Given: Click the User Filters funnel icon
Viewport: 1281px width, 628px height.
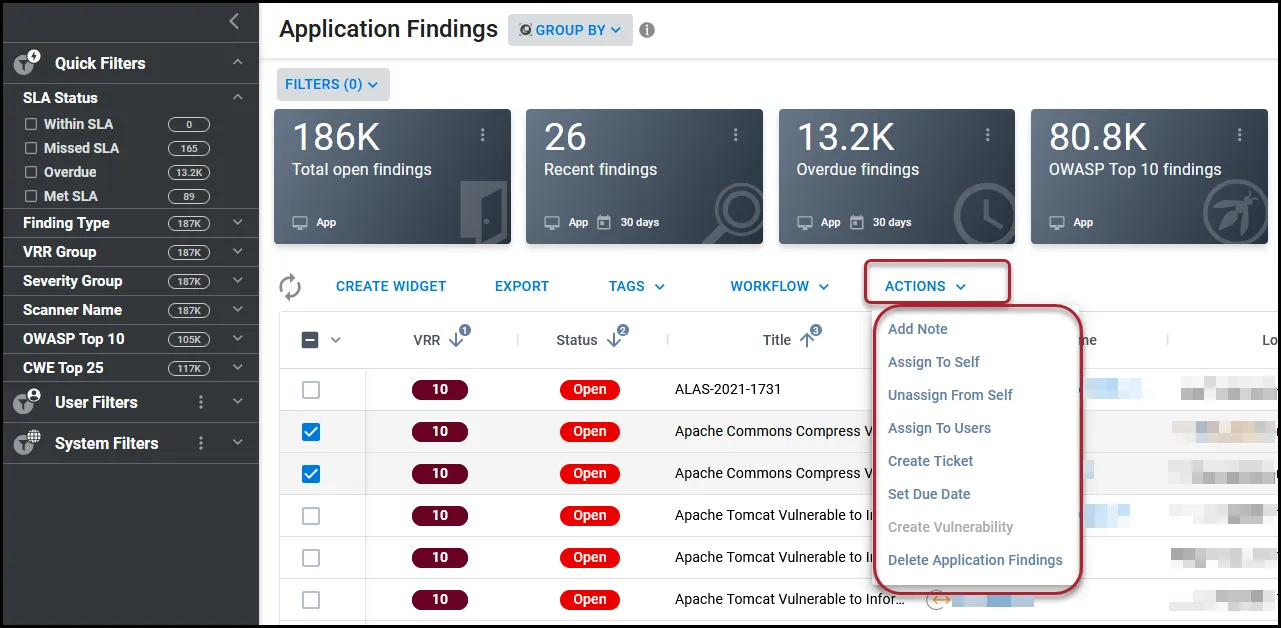Looking at the screenshot, I should [26, 402].
